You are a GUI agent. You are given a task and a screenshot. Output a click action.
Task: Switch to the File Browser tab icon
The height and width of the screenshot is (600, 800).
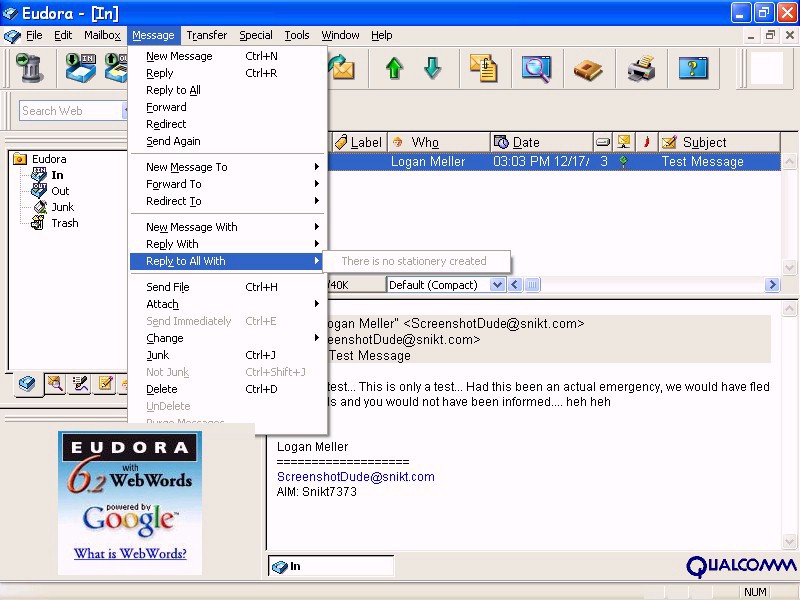55,384
